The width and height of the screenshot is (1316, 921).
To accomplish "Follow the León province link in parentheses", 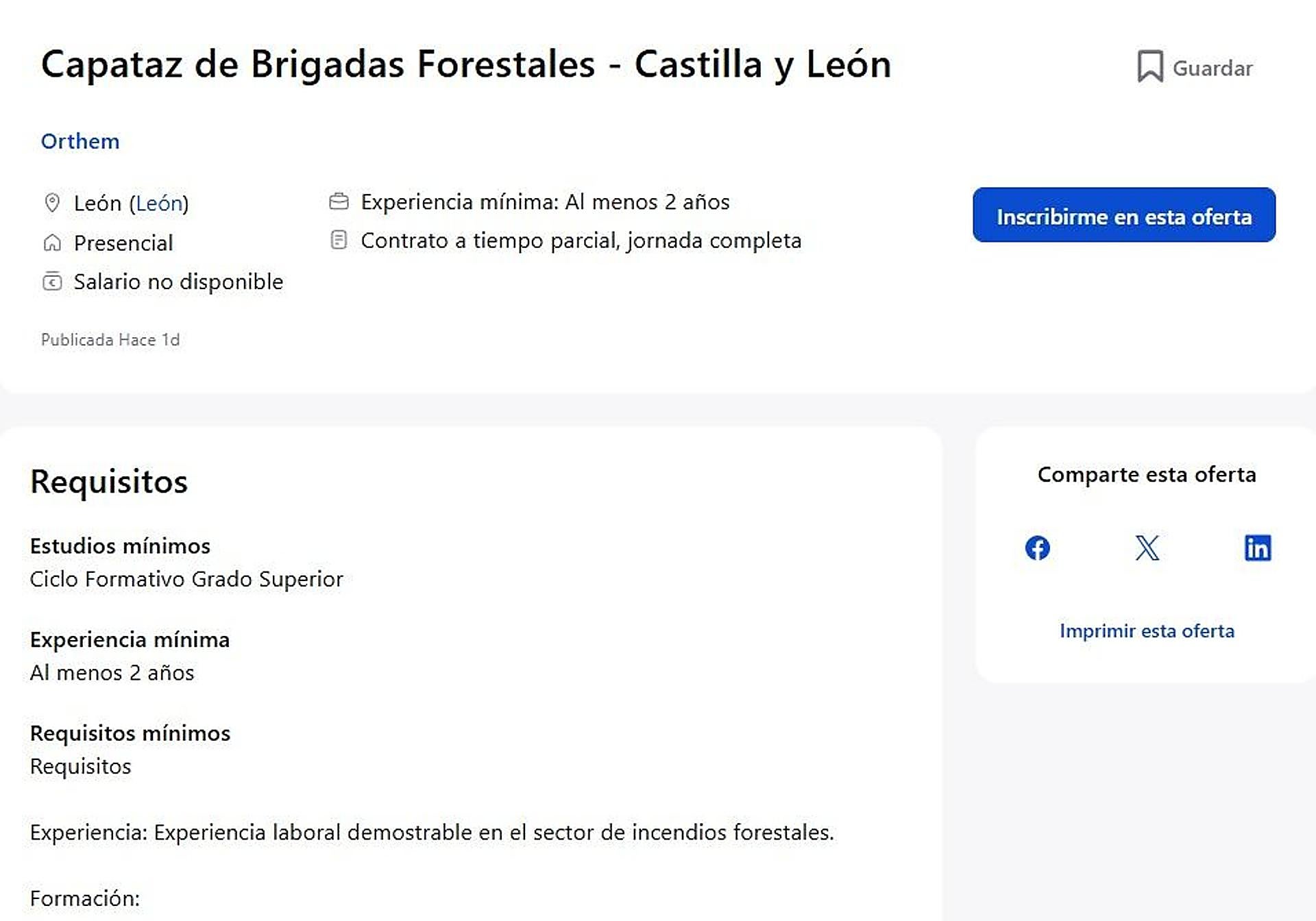I will (159, 204).
